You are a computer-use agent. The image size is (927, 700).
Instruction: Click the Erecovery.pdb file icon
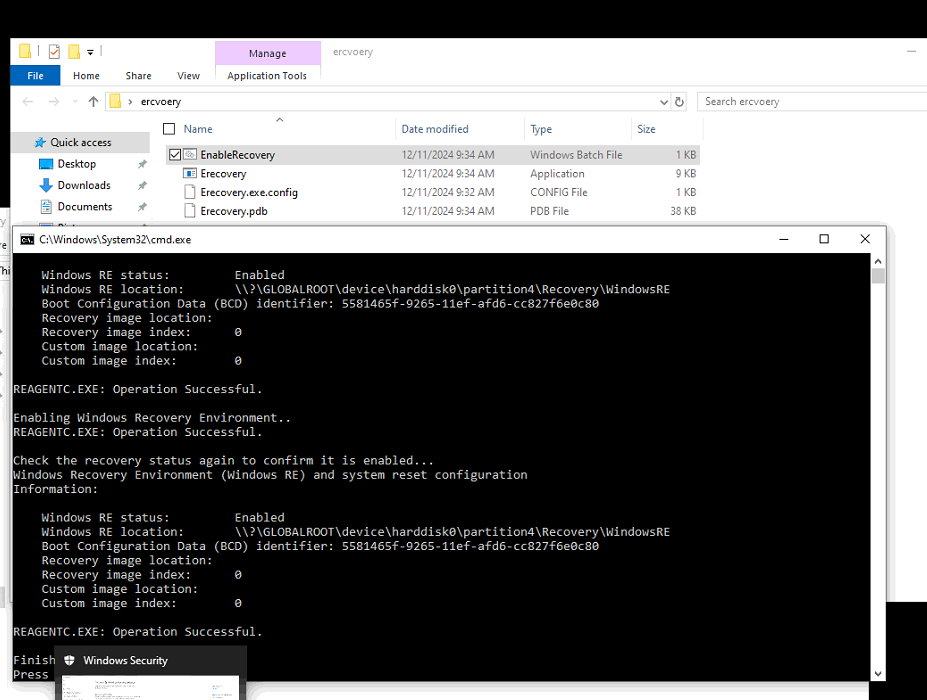[x=190, y=210]
